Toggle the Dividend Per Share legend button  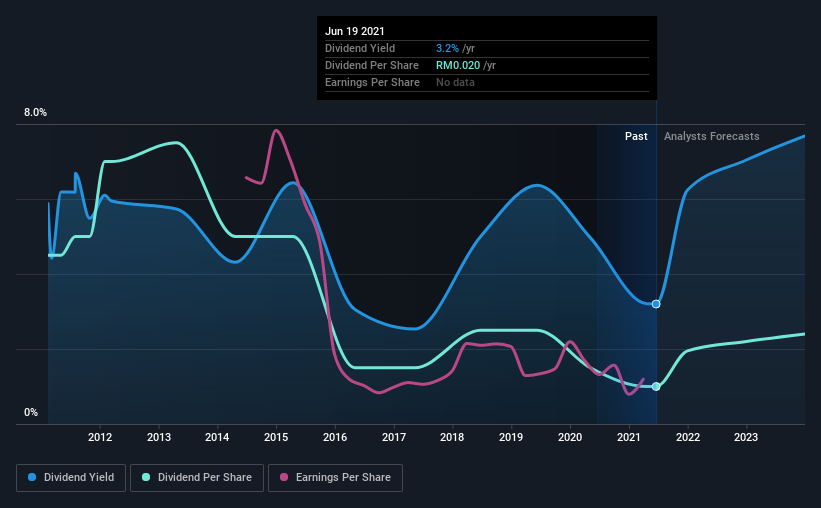pyautogui.click(x=197, y=478)
